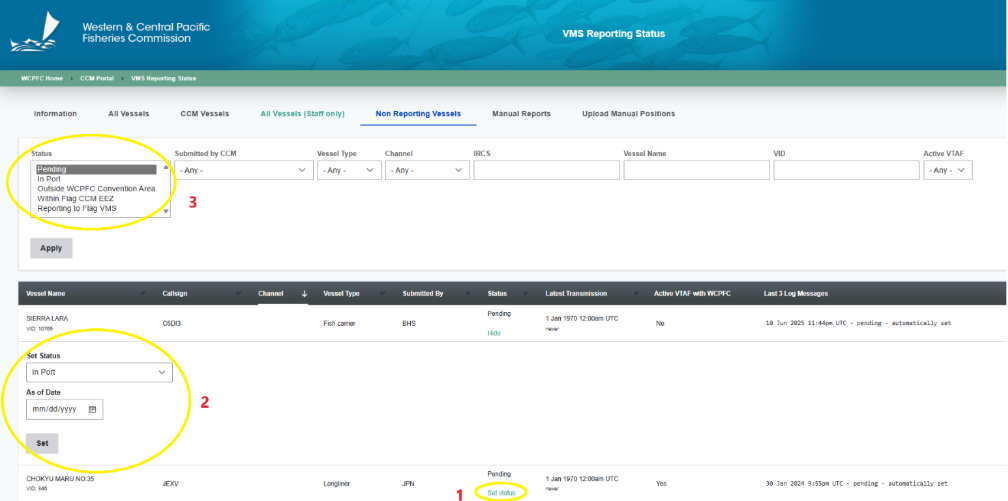The width and height of the screenshot is (1008, 501).
Task: Click the VMS Reporting Status breadcrumb
Action: (163, 78)
